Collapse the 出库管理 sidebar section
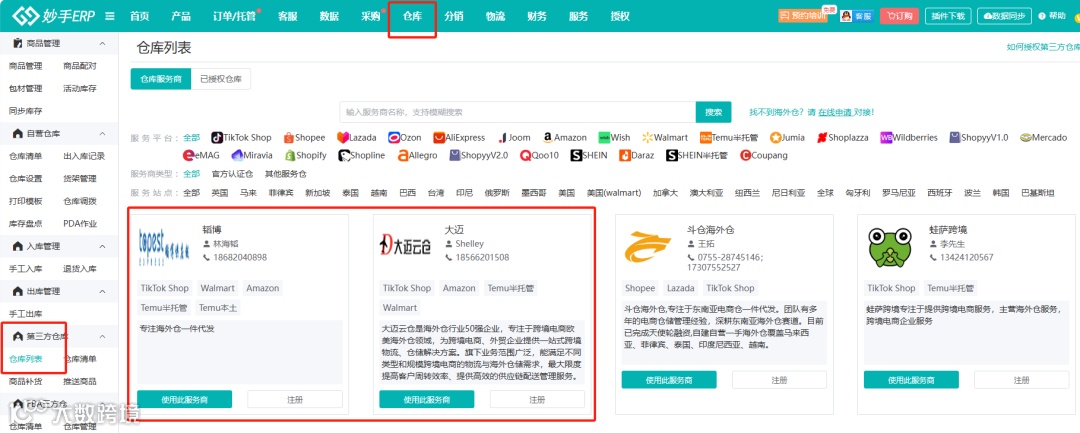Viewport: 1080px width, 433px height. (x=103, y=291)
